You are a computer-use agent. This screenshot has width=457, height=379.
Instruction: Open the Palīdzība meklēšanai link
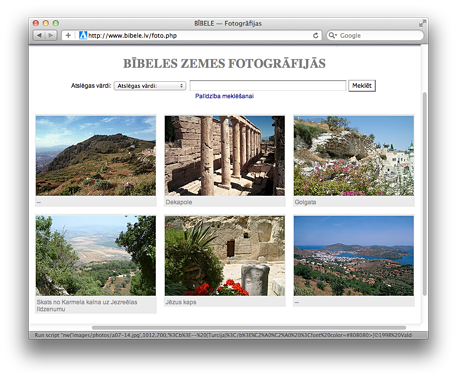224,96
